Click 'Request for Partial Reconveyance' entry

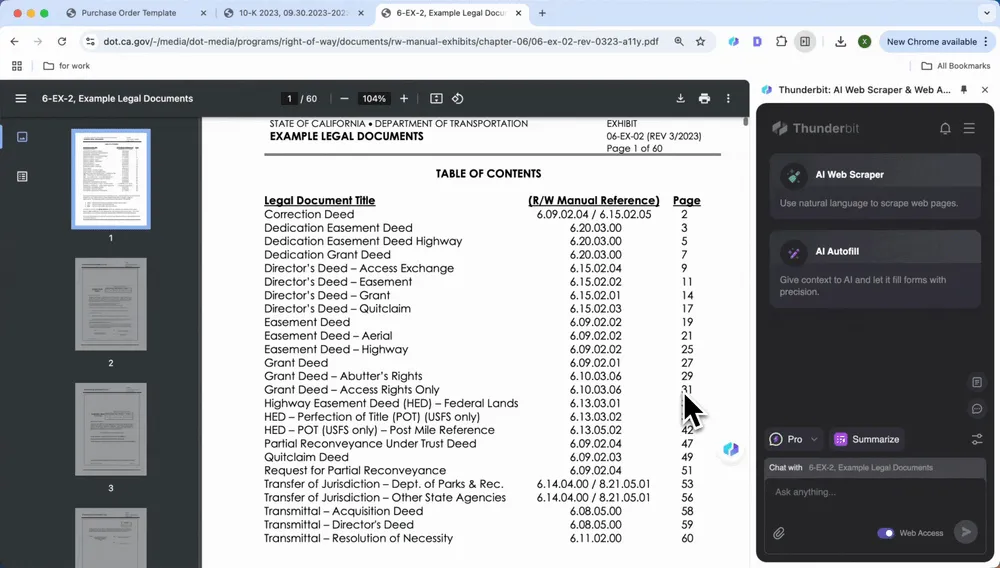tap(355, 470)
